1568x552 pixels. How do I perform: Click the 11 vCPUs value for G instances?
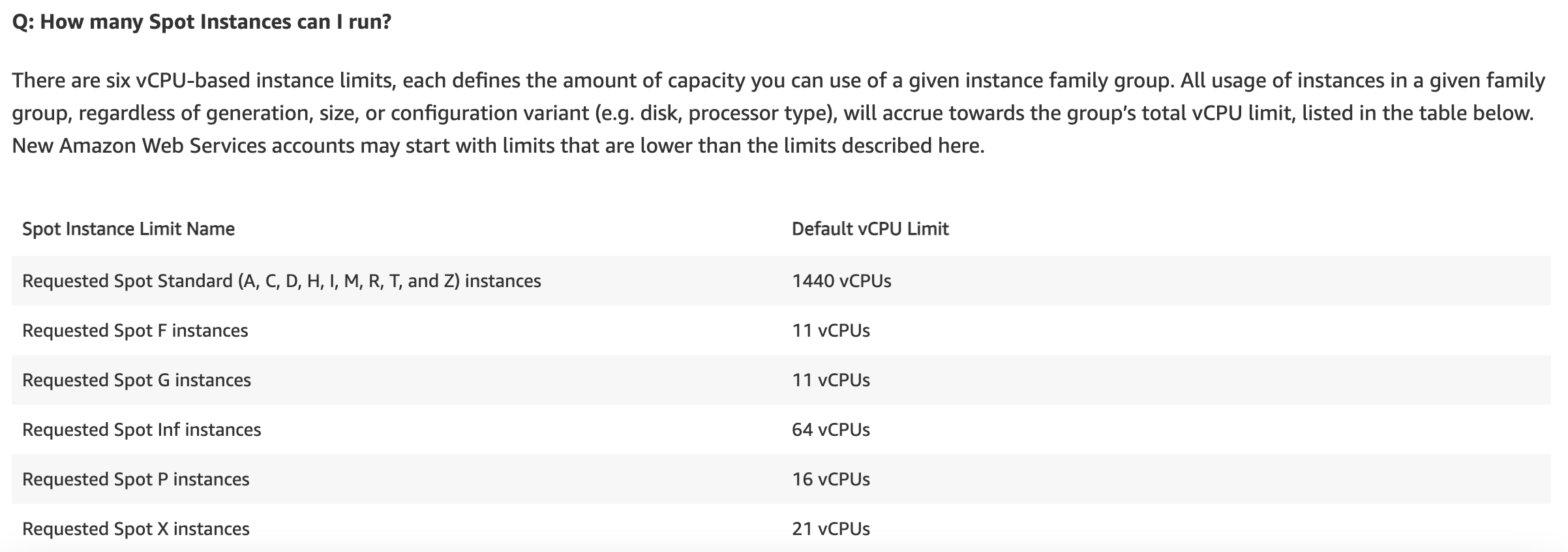[831, 380]
